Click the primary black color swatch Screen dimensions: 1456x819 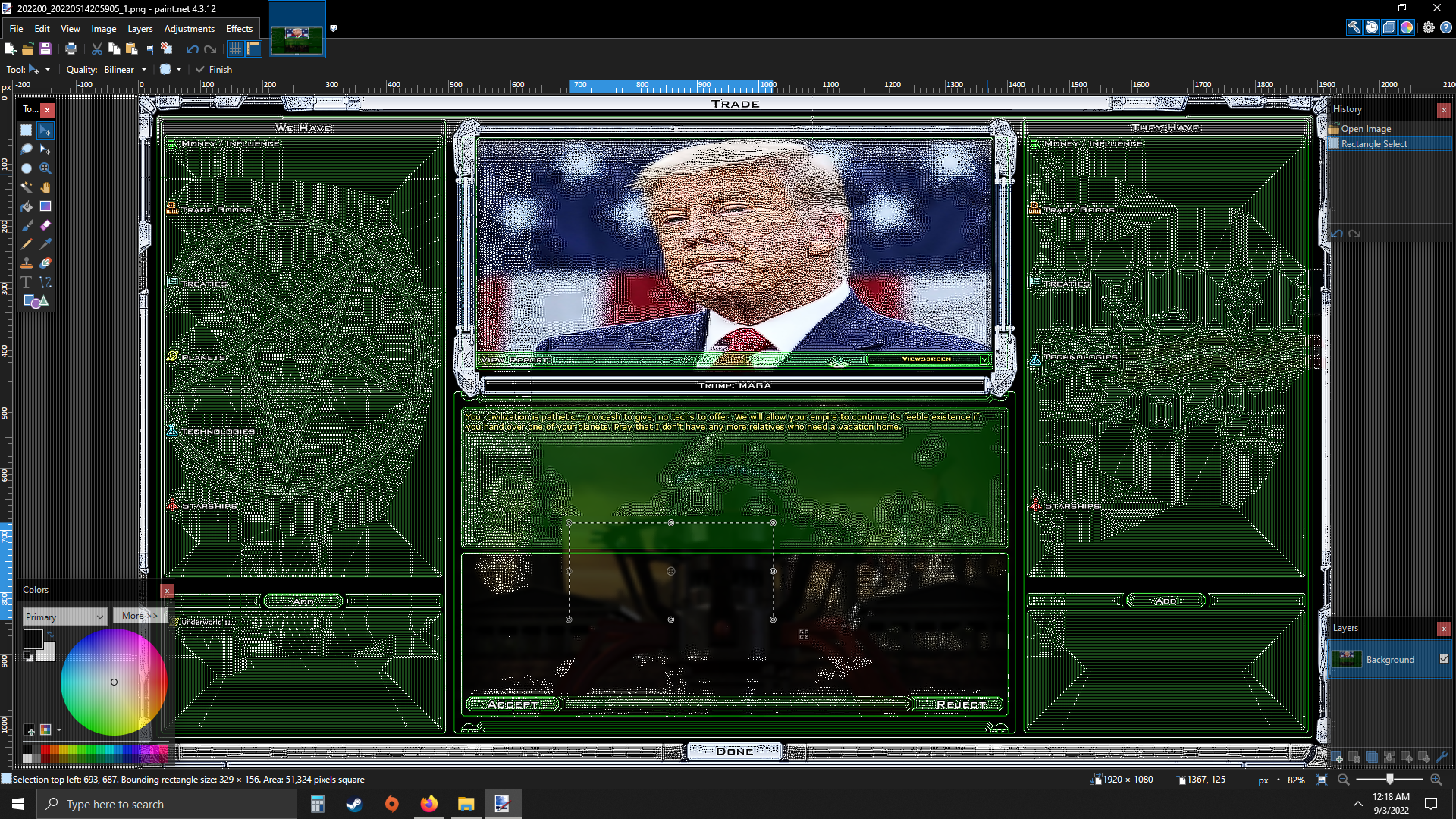[x=33, y=639]
